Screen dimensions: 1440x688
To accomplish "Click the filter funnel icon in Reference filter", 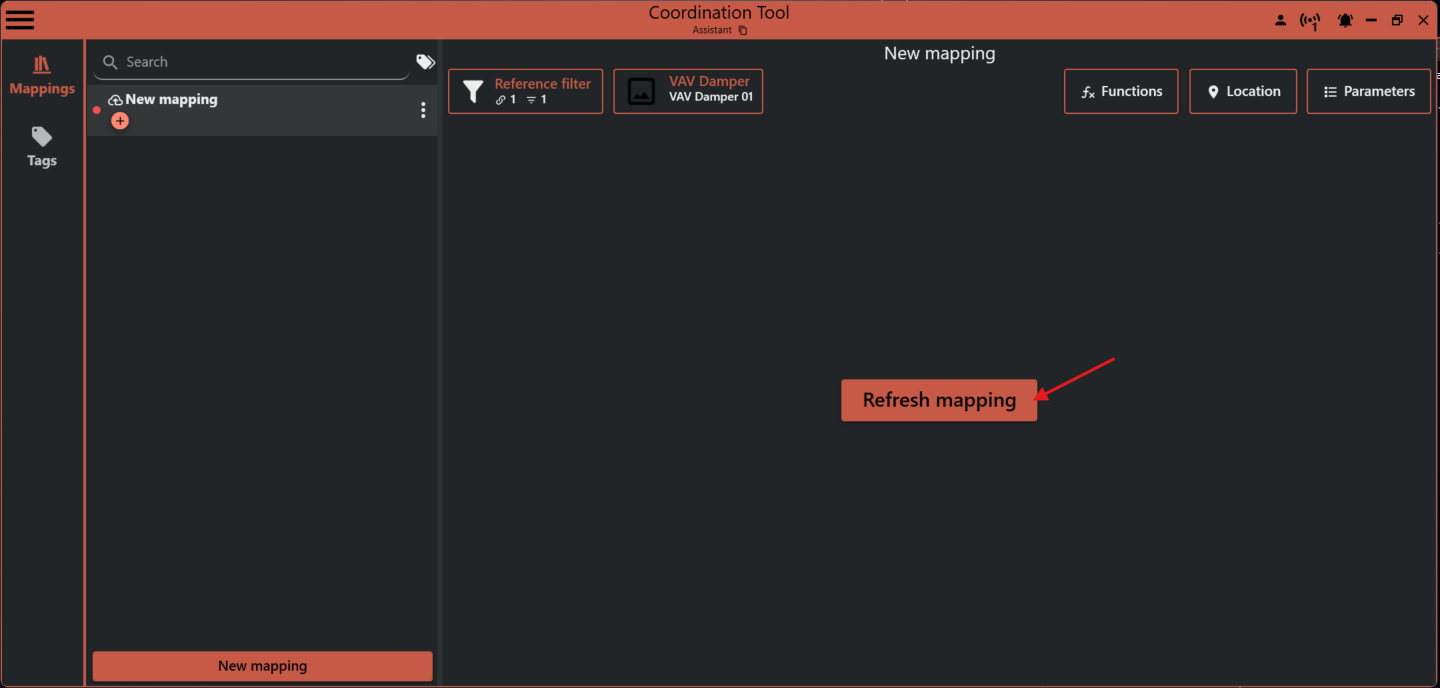I will pos(473,91).
